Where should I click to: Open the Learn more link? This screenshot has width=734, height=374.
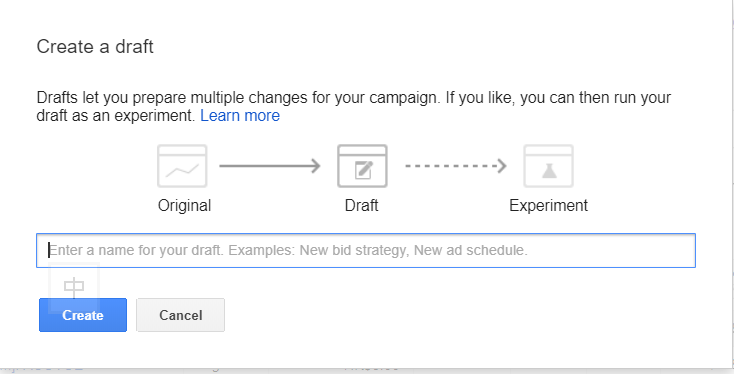(x=240, y=116)
